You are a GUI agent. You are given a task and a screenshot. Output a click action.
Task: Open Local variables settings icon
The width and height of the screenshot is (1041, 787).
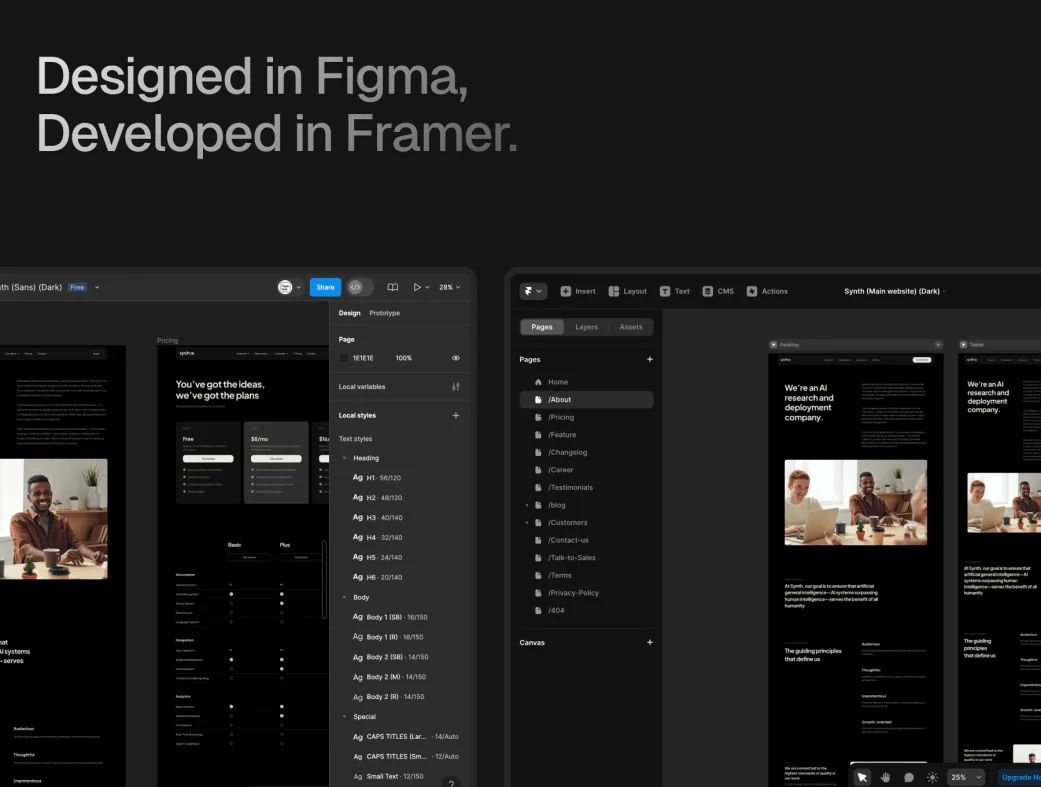click(456, 387)
